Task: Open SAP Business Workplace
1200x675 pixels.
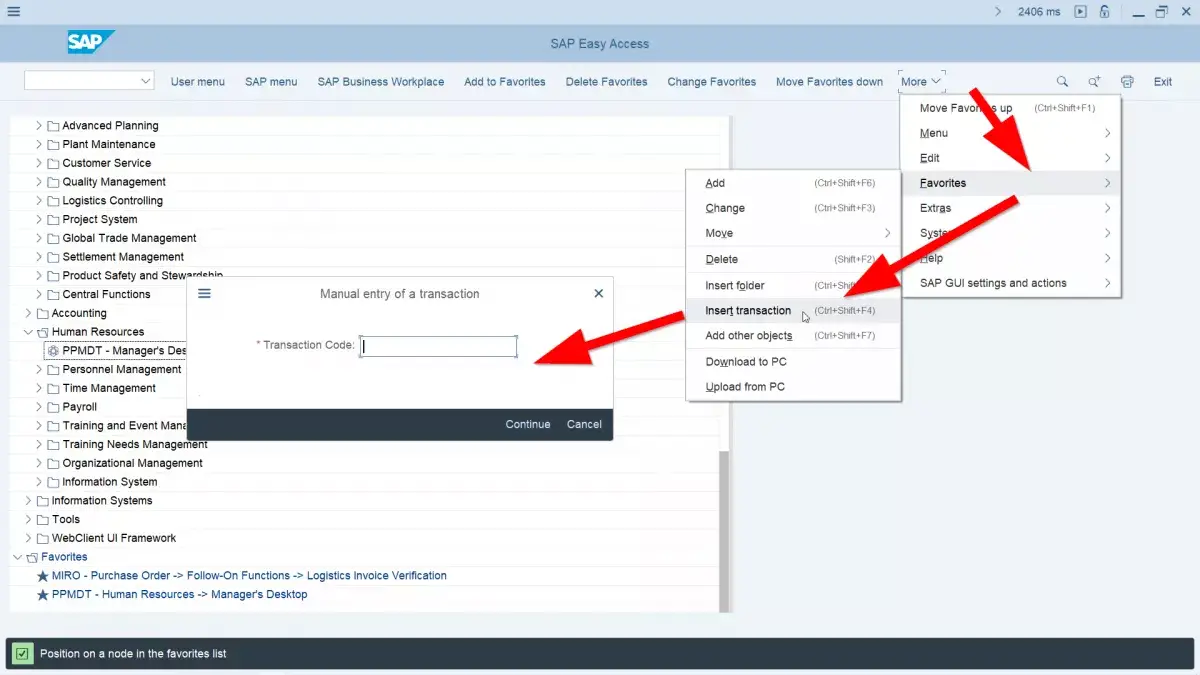Action: coord(381,82)
